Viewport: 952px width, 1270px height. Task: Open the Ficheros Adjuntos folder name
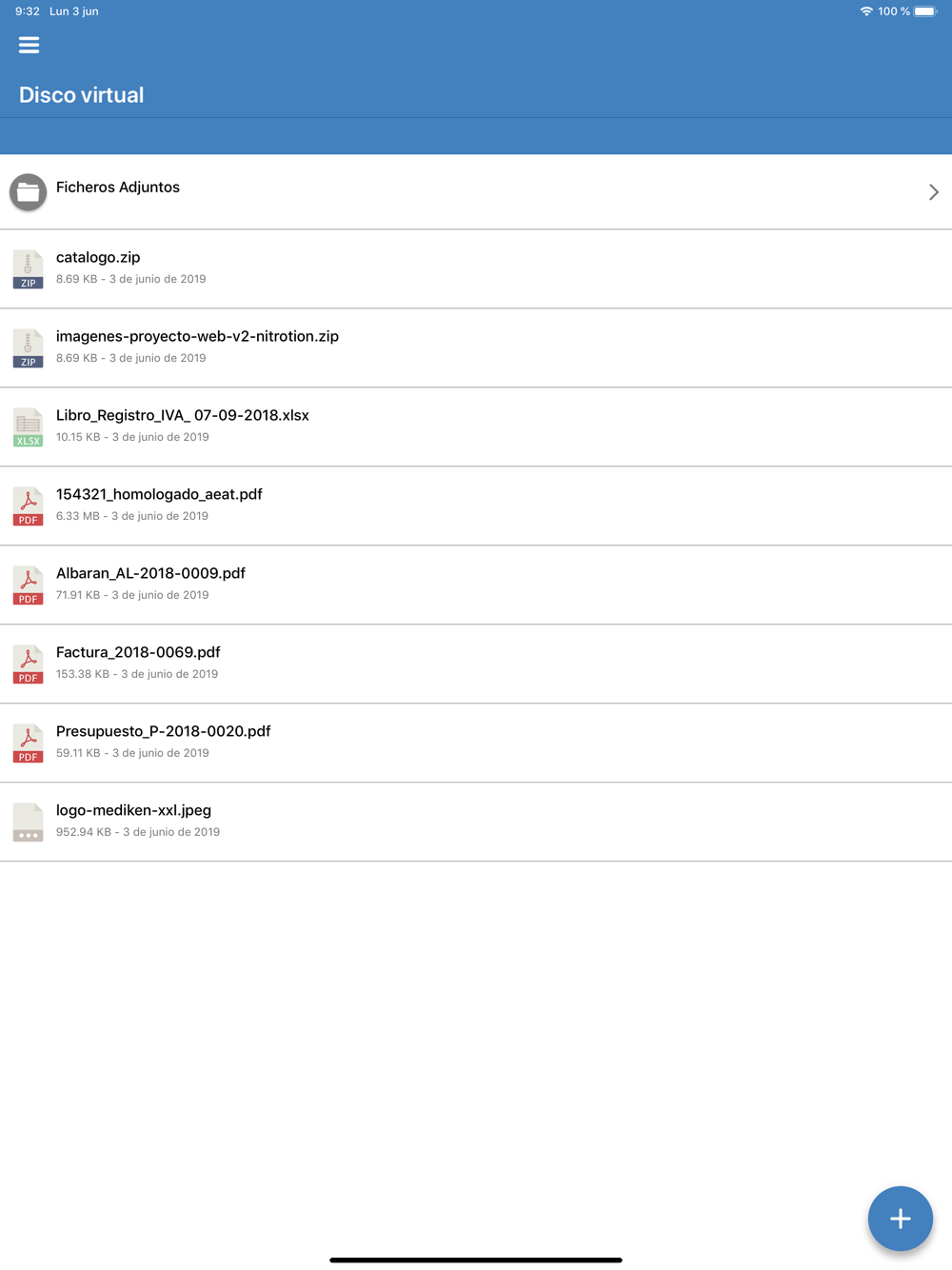[x=118, y=188]
